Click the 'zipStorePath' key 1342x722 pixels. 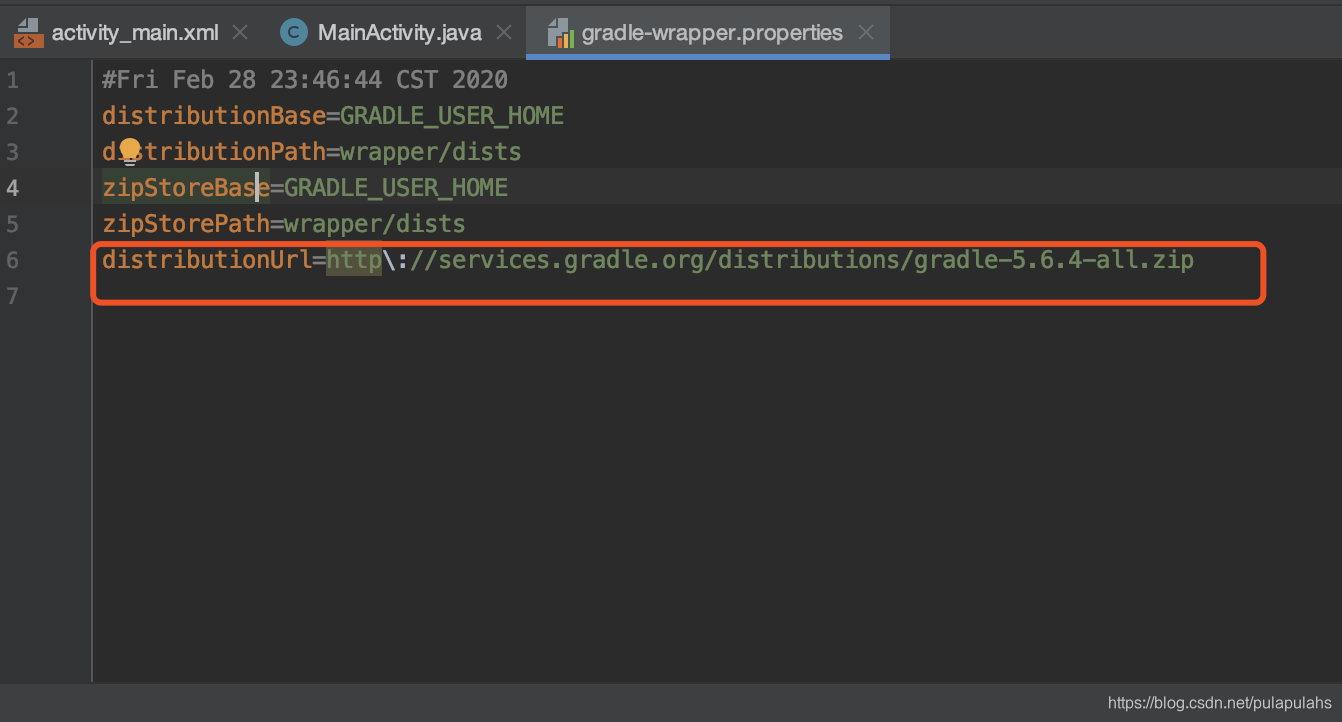tap(186, 224)
